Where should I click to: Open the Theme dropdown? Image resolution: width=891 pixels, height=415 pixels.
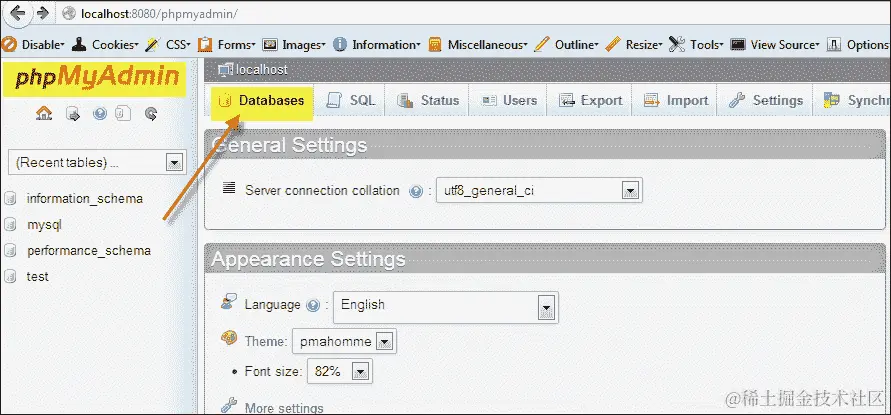(x=344, y=341)
